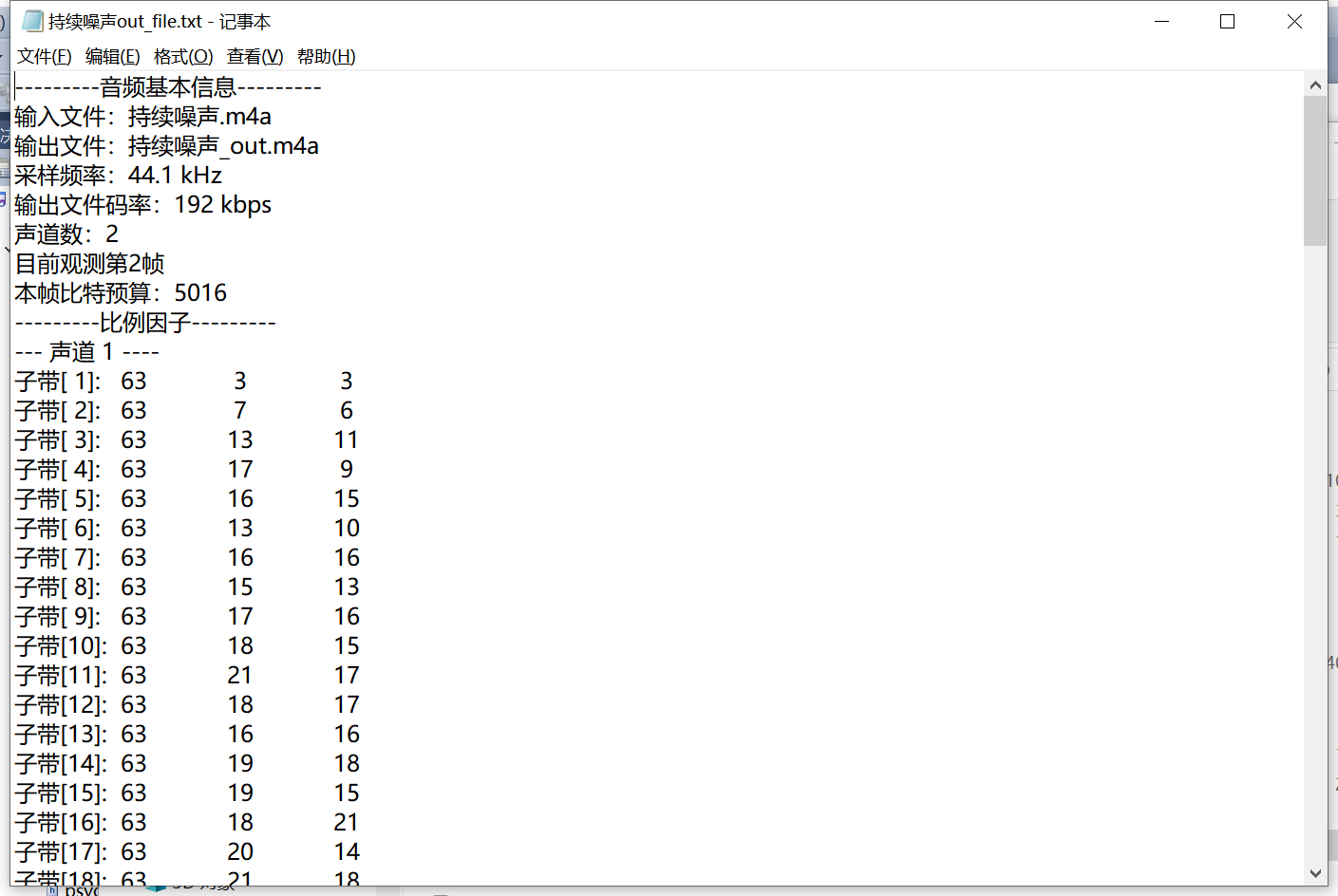This screenshot has width=1338, height=896.
Task: Click the 本帧比特预算 5016 line
Action: click(118, 292)
